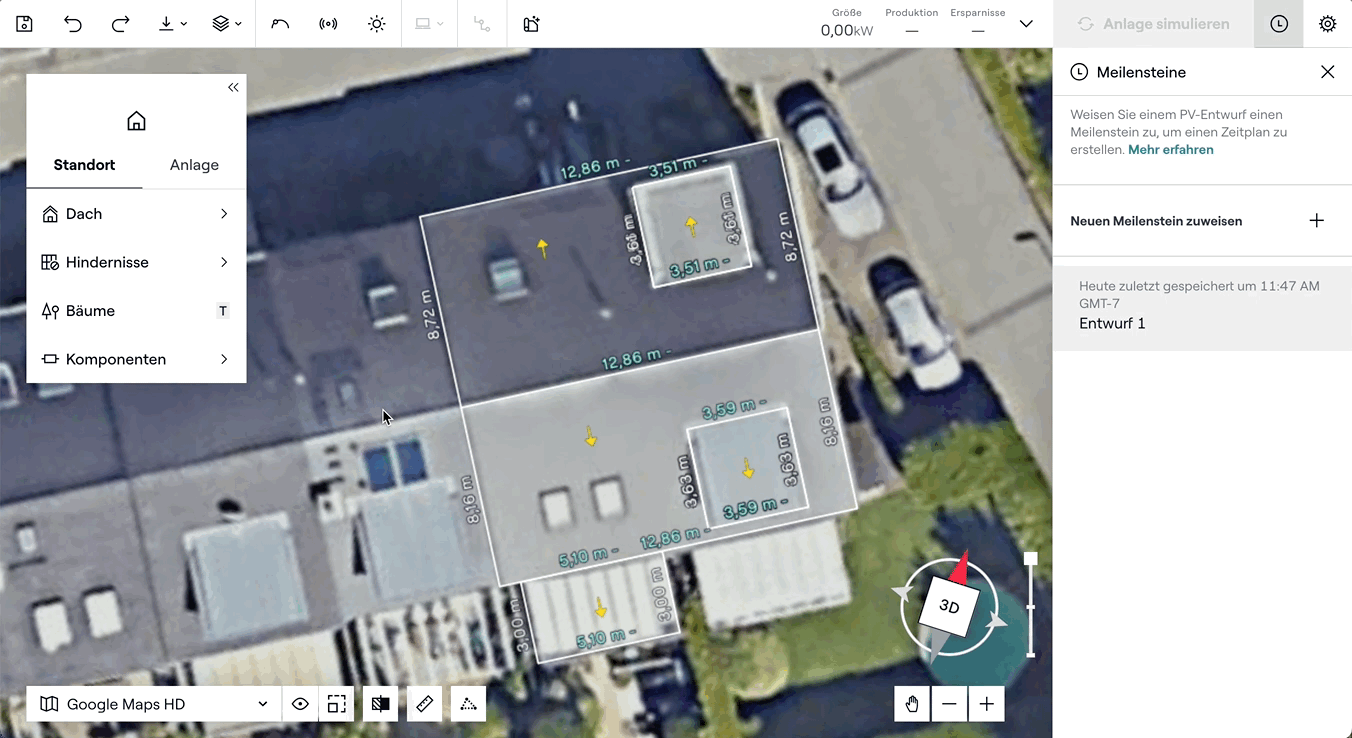Select the Entwurf 1 design entry

pos(1112,324)
